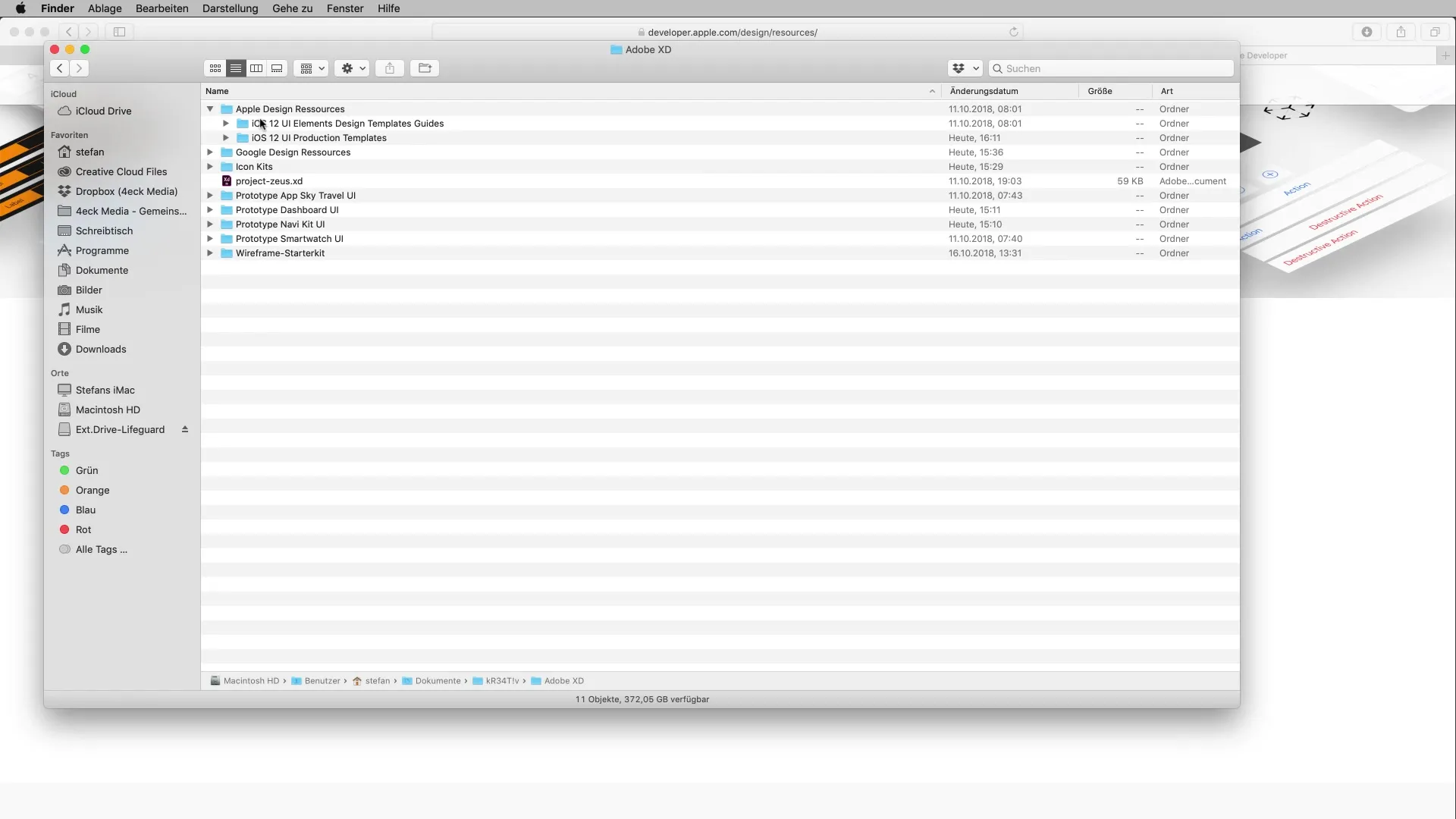Click the new folder toolbar button
This screenshot has width=1456, height=819.
425,68
